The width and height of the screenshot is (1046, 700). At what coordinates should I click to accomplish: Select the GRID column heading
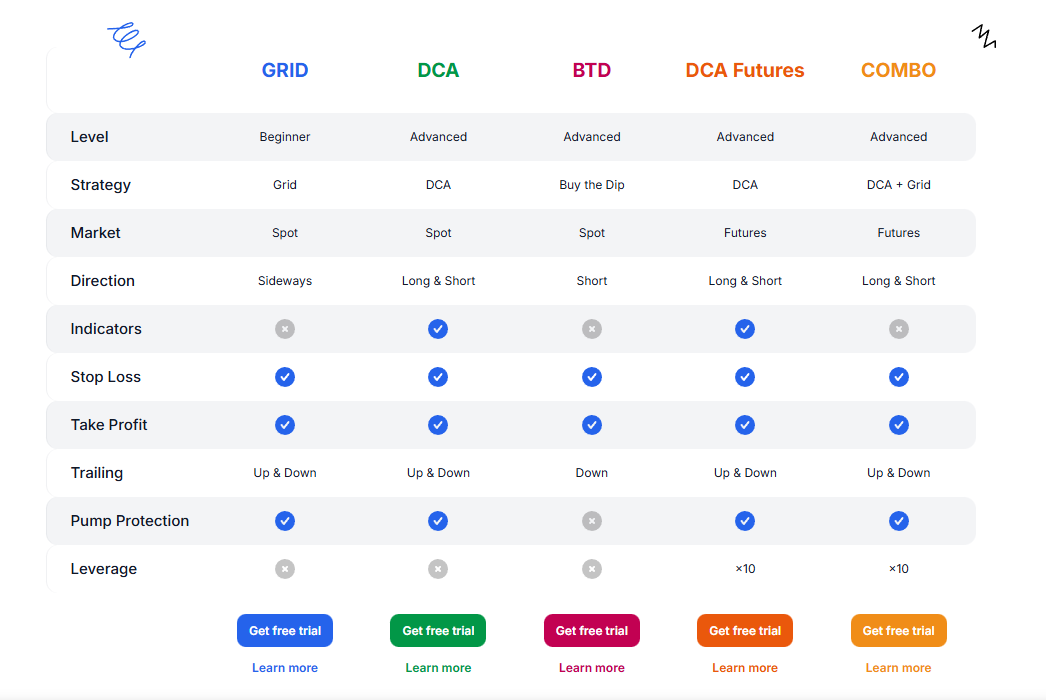[x=285, y=71]
